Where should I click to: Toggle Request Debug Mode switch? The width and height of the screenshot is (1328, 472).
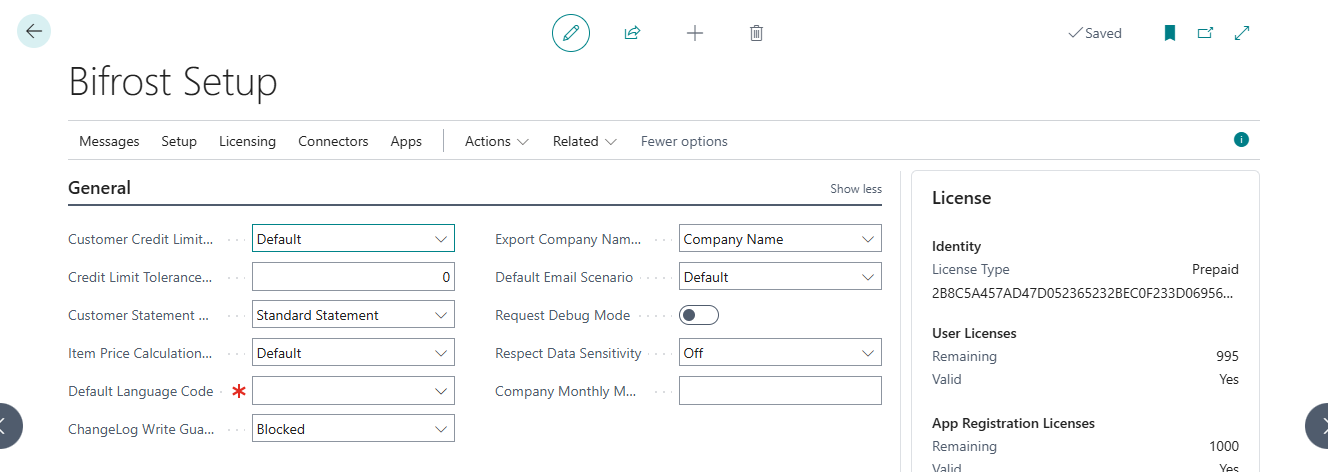[x=699, y=315]
